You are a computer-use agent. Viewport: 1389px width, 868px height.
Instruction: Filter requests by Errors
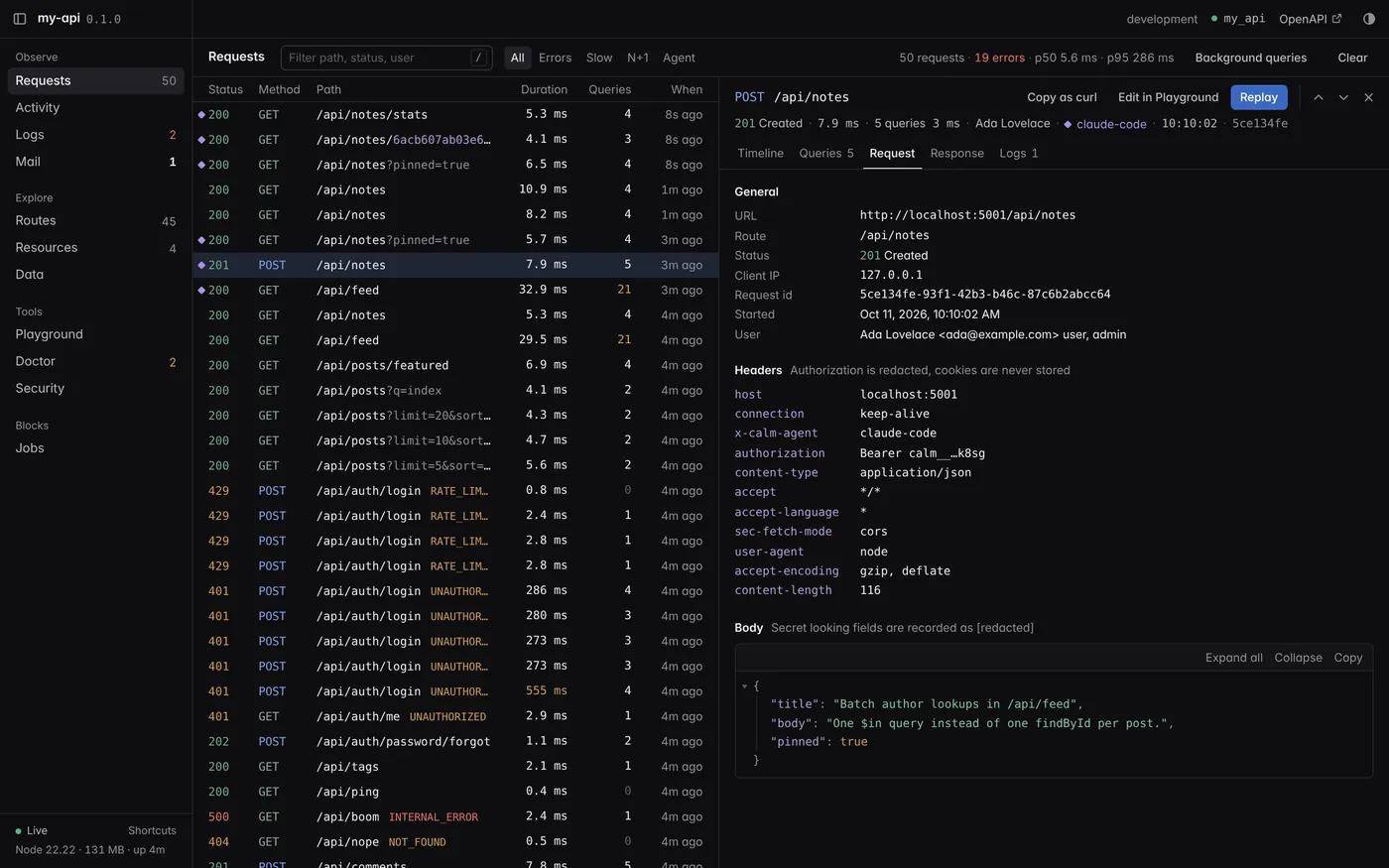555,58
